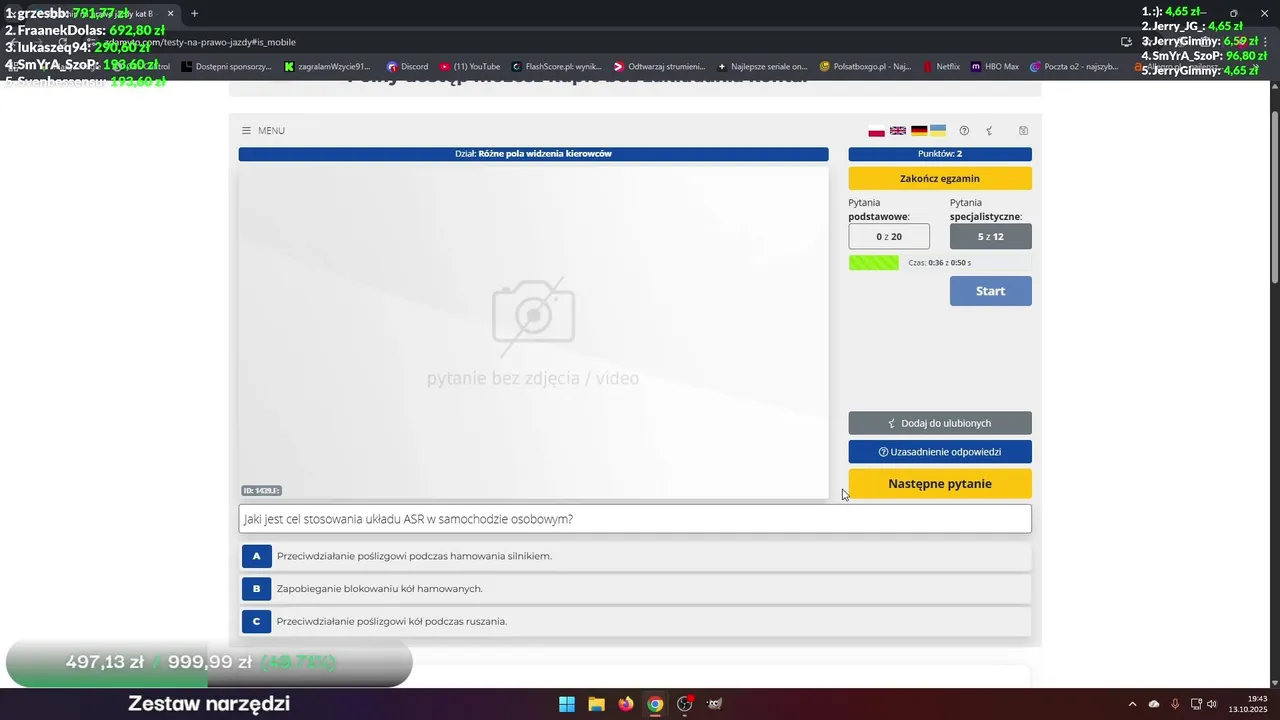Screen dimensions: 1280x720
Task: Open Firefox from taskbar
Action: (x=626, y=704)
